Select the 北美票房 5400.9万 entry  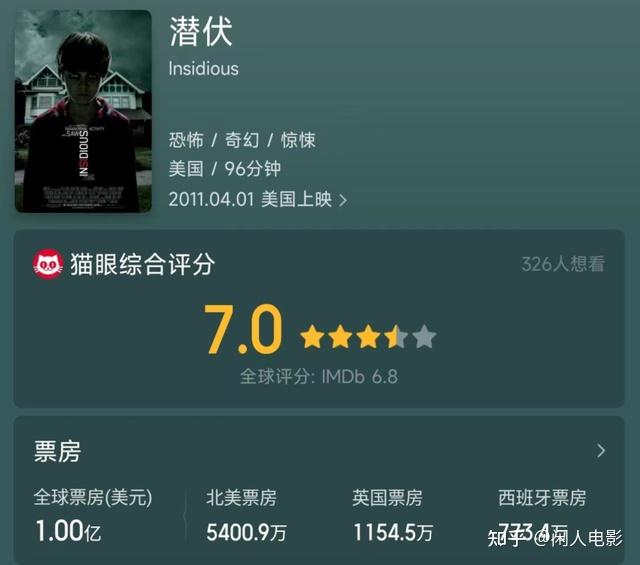[x=247, y=515]
